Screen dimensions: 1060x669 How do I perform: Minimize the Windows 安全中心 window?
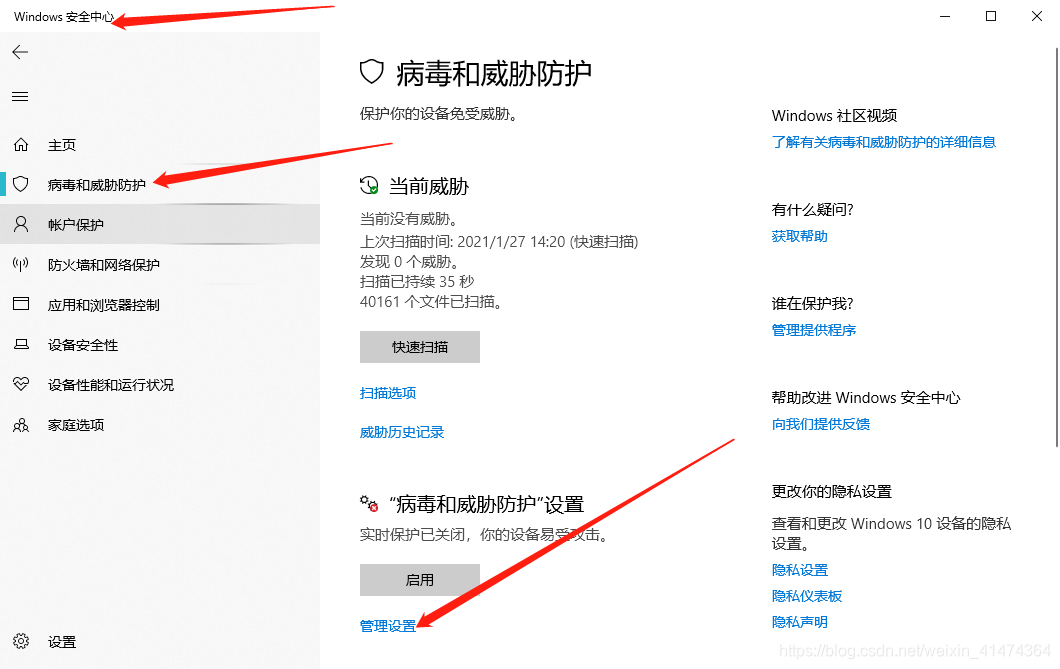point(945,16)
